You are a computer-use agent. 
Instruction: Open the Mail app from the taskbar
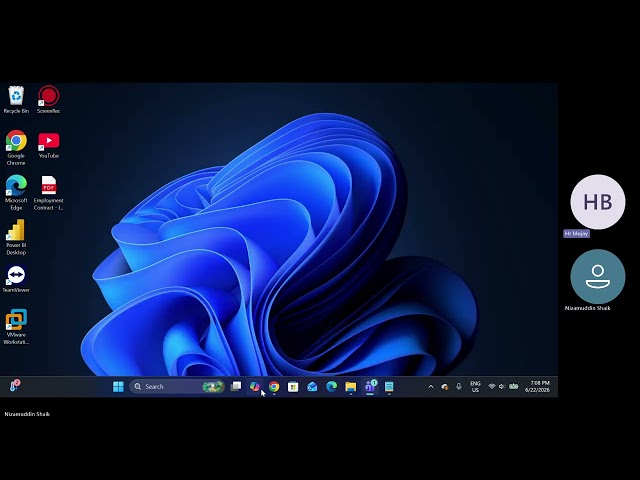tap(312, 387)
